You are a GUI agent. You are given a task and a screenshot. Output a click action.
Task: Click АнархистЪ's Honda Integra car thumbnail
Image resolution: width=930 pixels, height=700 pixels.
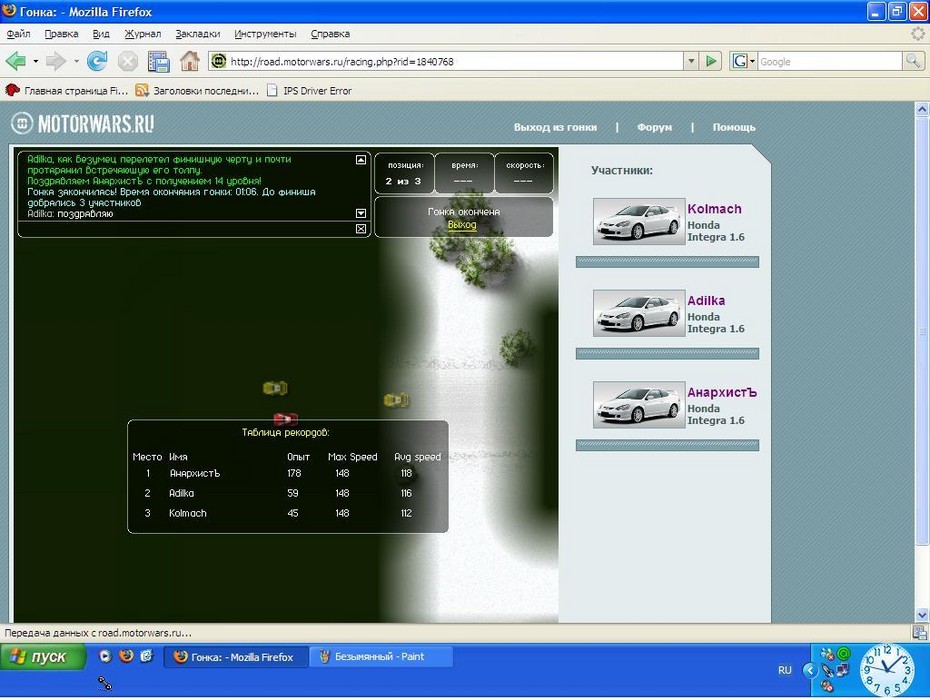click(639, 405)
